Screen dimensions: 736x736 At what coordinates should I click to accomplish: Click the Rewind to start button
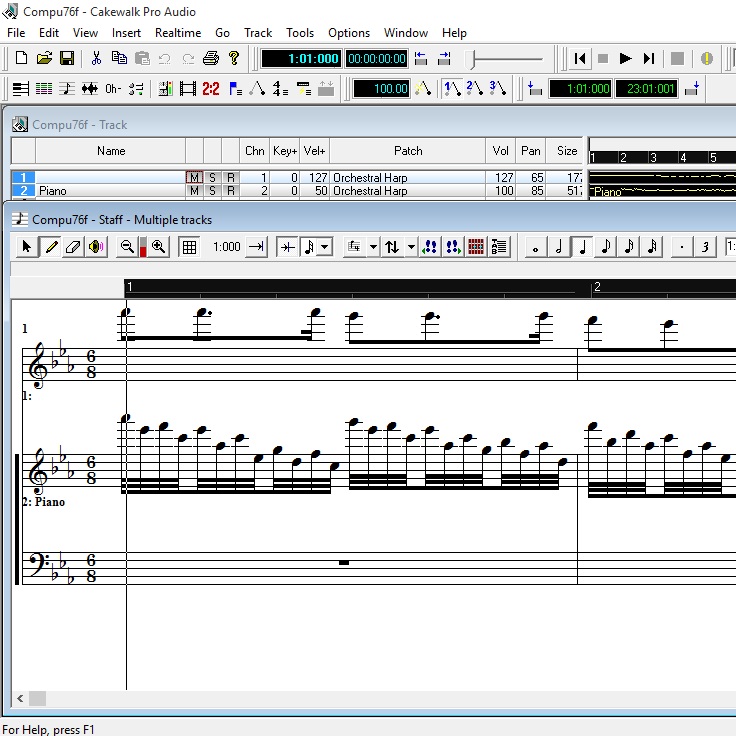(580, 58)
